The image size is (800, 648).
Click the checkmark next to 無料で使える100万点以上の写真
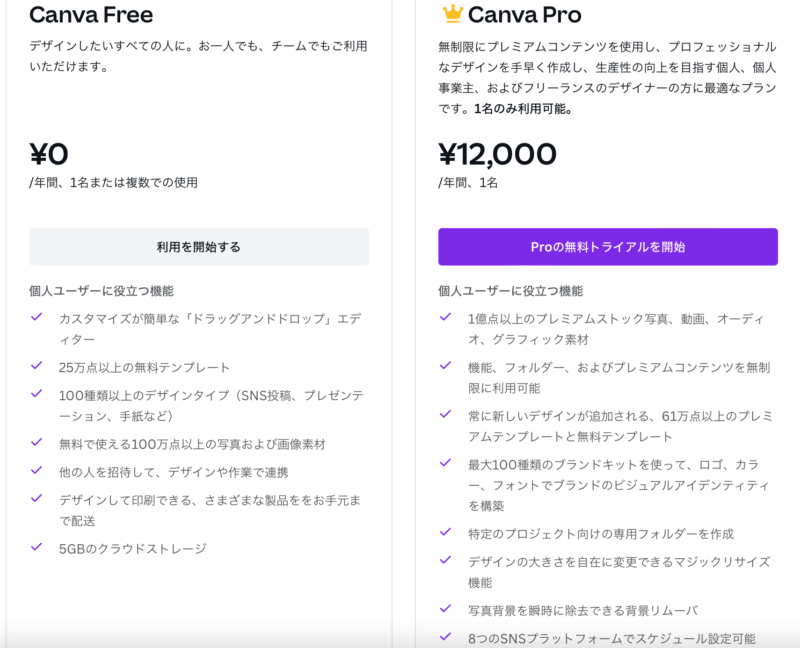pos(36,442)
